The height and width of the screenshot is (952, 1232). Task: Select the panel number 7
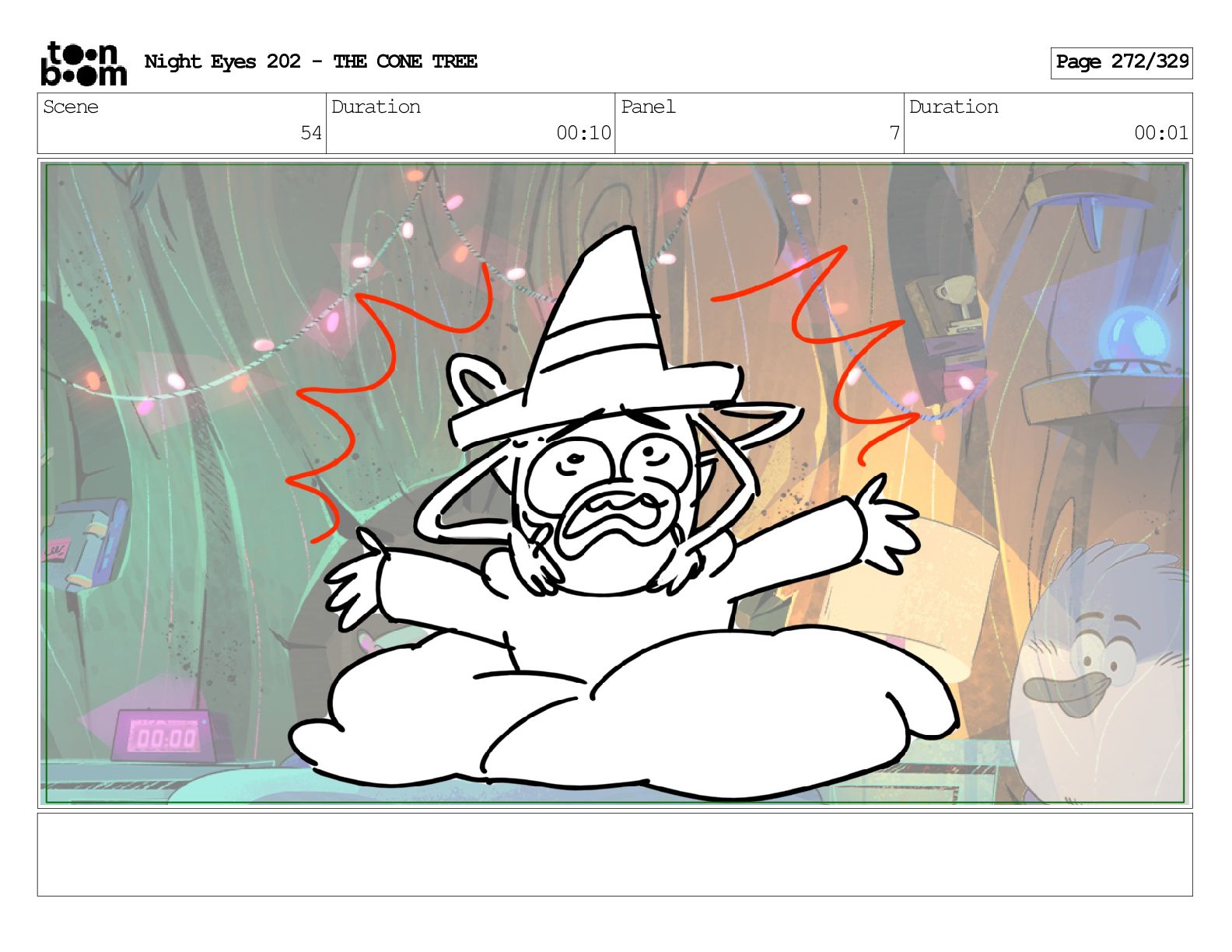(x=894, y=133)
